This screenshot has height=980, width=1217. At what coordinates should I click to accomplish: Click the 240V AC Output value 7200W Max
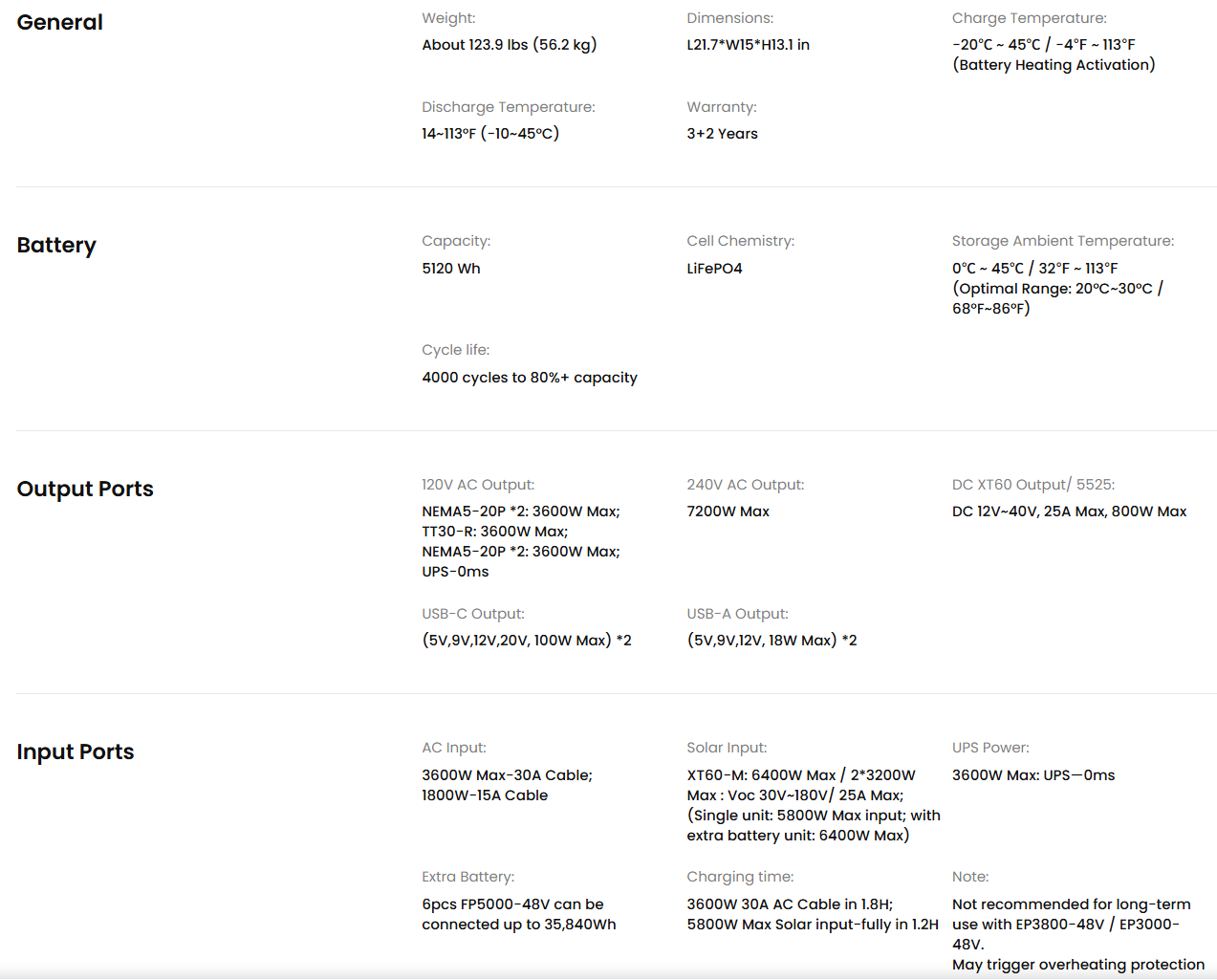tap(728, 512)
